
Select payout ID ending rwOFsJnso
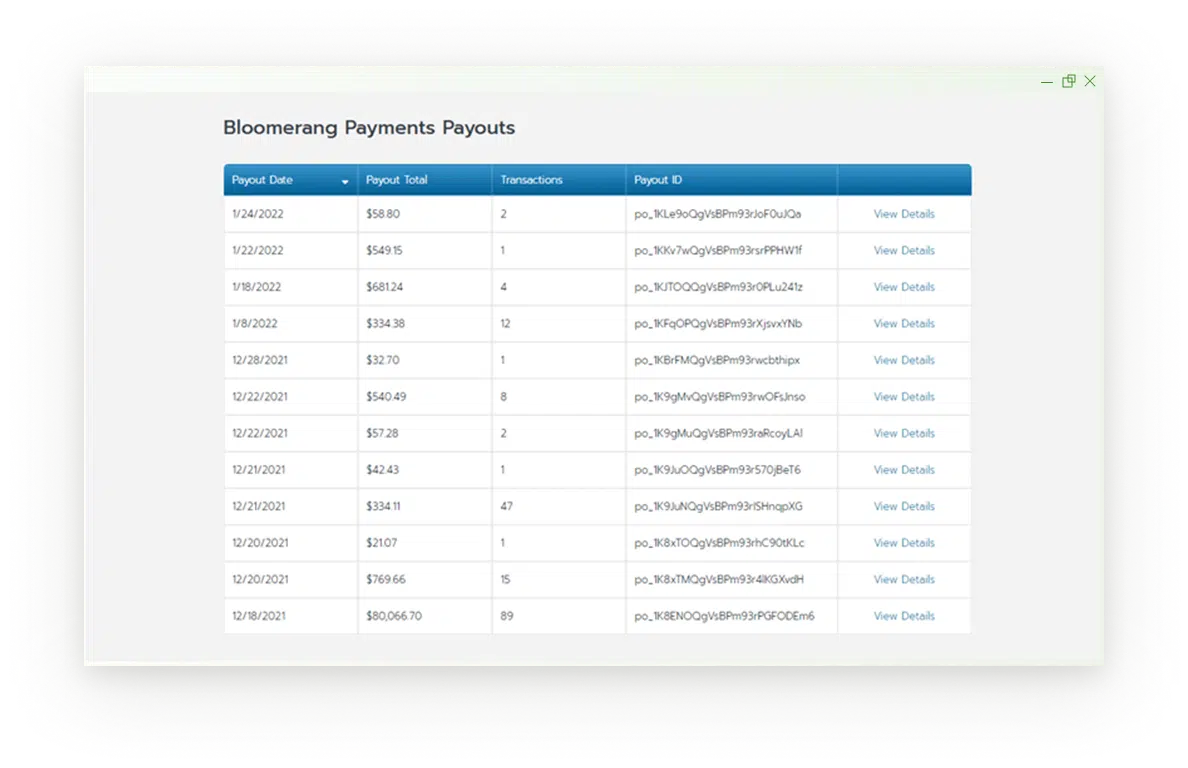[720, 397]
